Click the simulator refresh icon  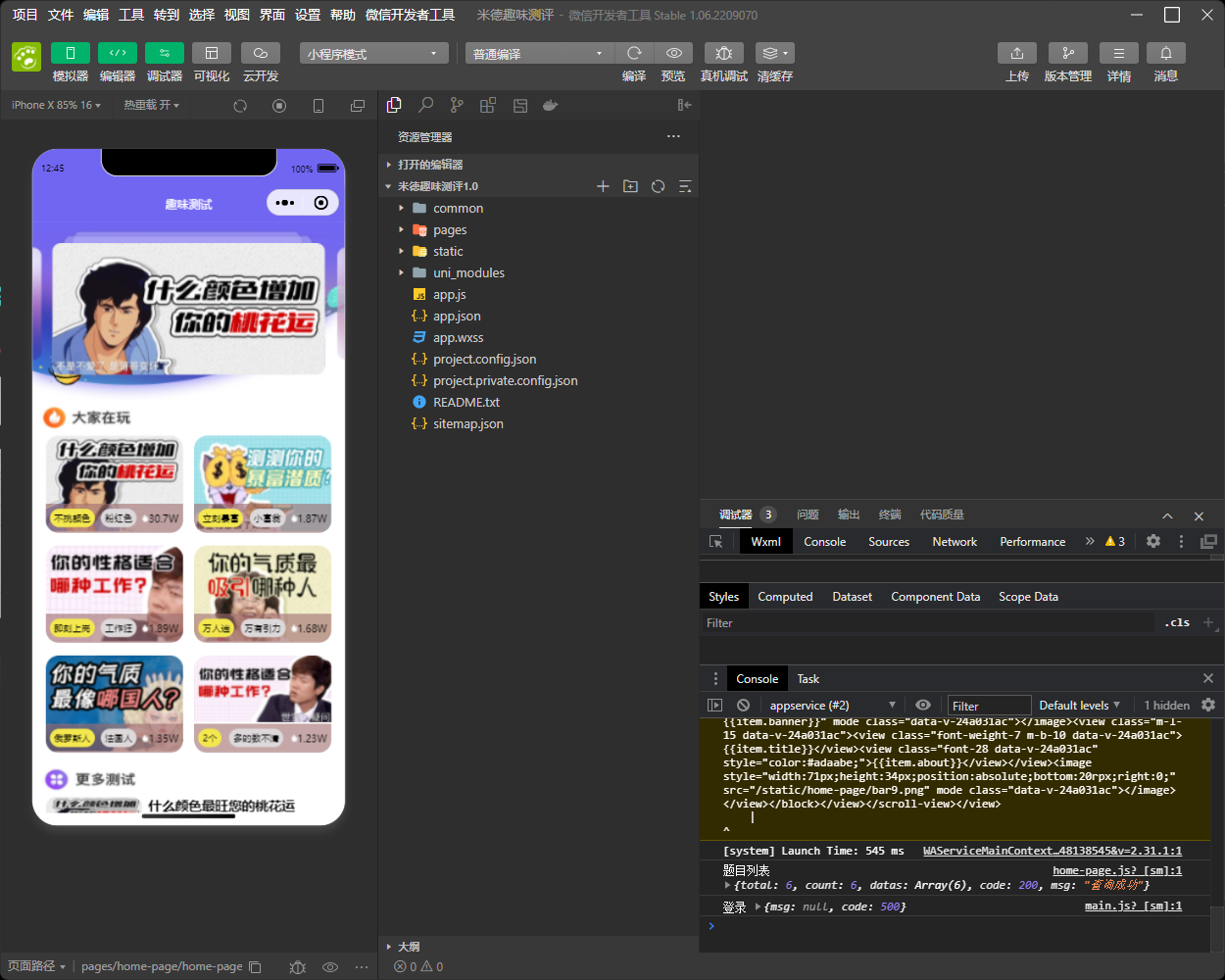[x=240, y=106]
